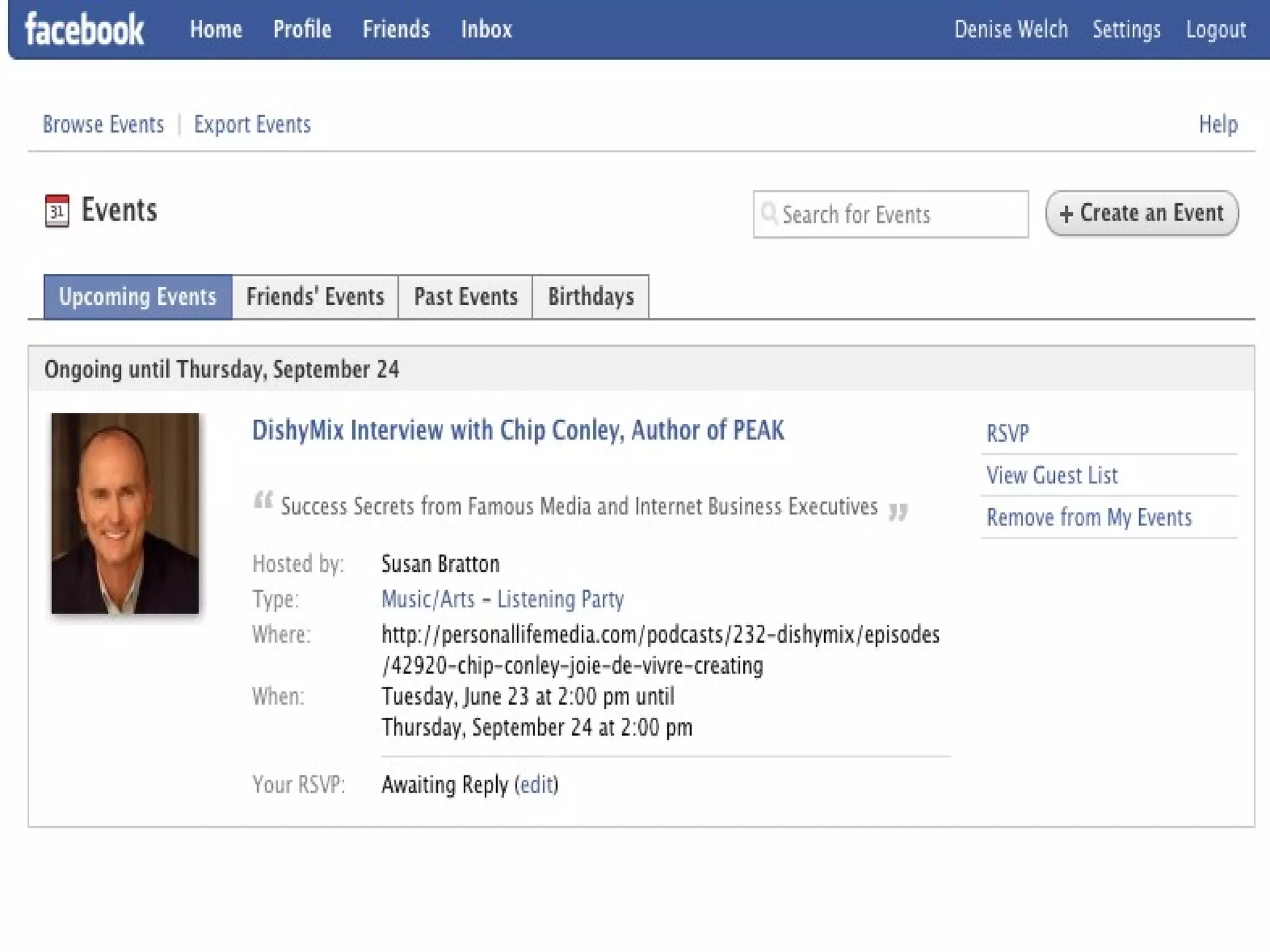Switch to the Friends' Events tab
The height and width of the screenshot is (952, 1270).
(315, 297)
